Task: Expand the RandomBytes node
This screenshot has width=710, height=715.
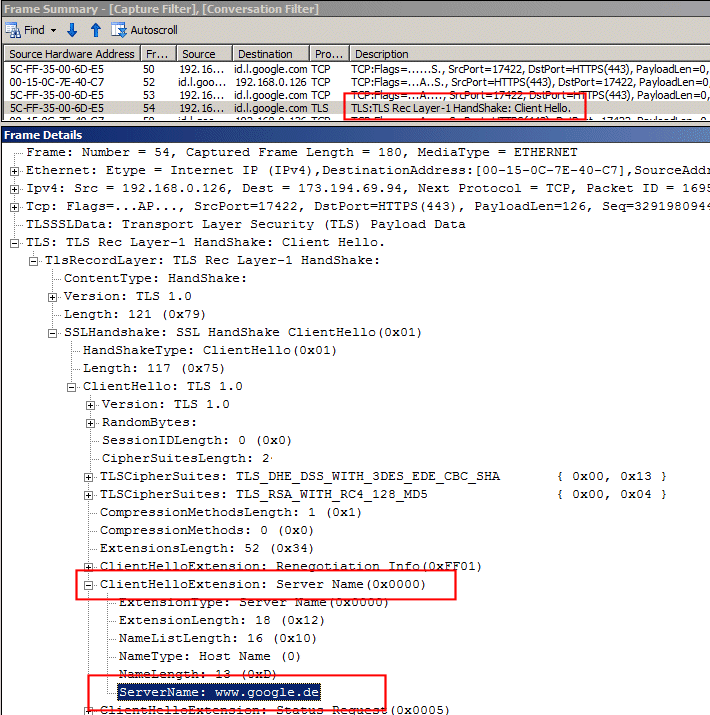Action: [x=90, y=423]
